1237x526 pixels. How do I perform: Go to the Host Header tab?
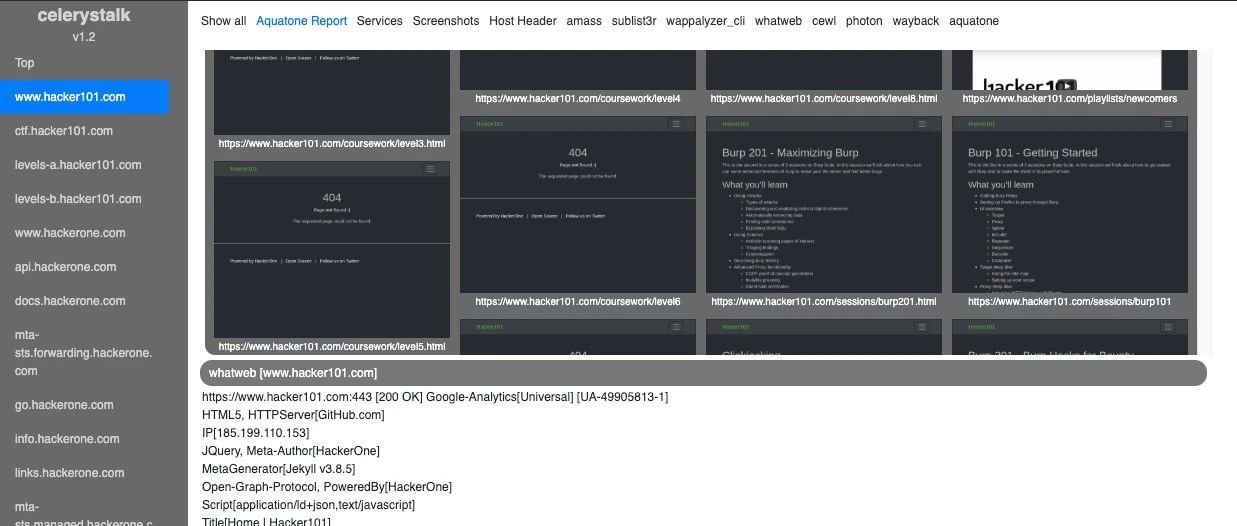523,21
